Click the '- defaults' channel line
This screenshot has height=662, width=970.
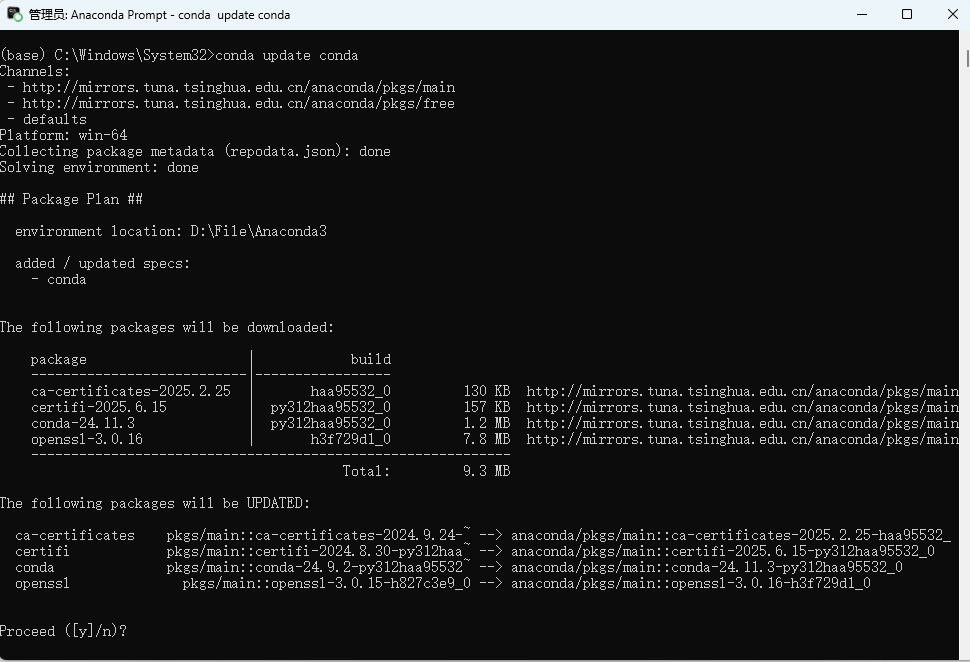coord(48,119)
